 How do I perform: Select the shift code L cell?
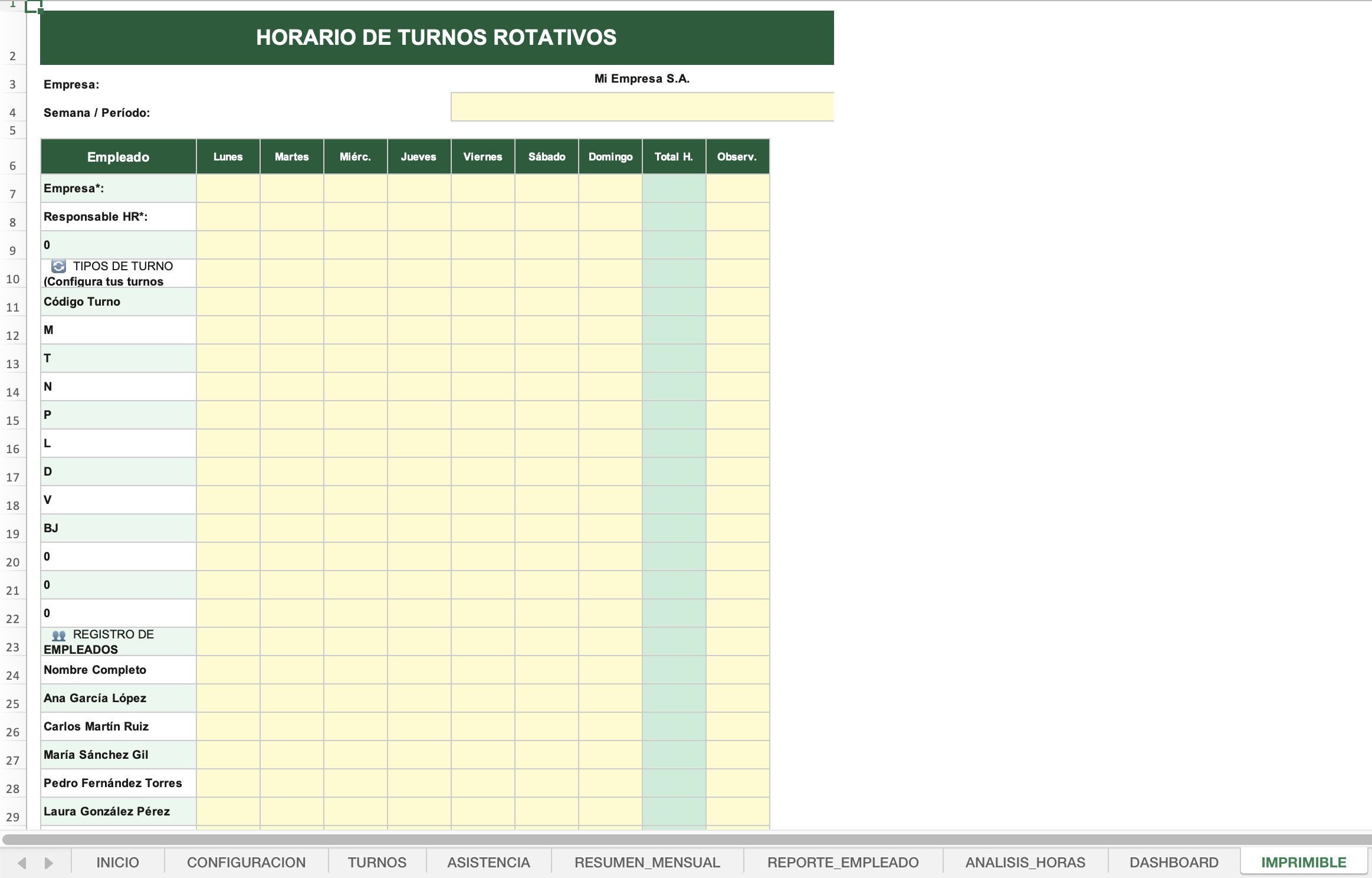(x=119, y=443)
